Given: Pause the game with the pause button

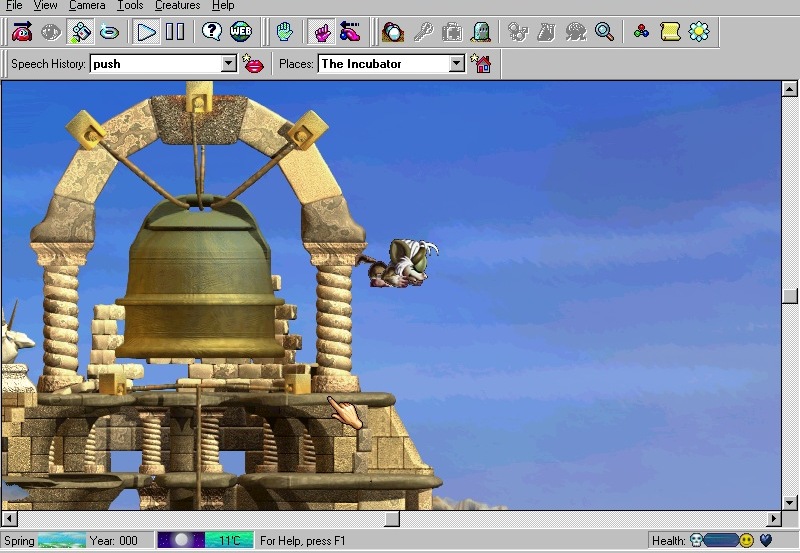Looking at the screenshot, I should coord(175,32).
